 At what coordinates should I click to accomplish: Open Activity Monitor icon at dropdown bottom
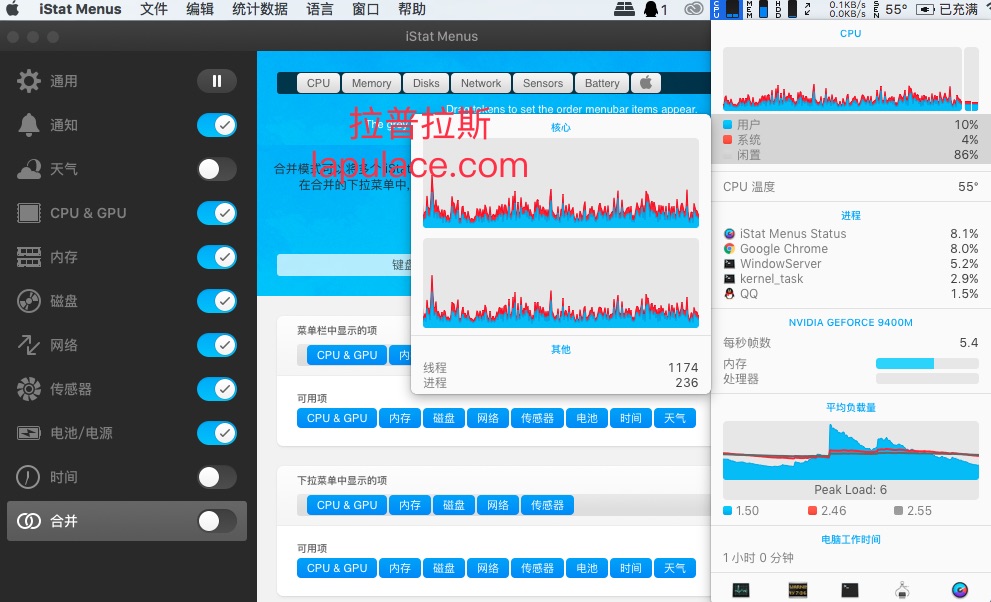[741, 590]
